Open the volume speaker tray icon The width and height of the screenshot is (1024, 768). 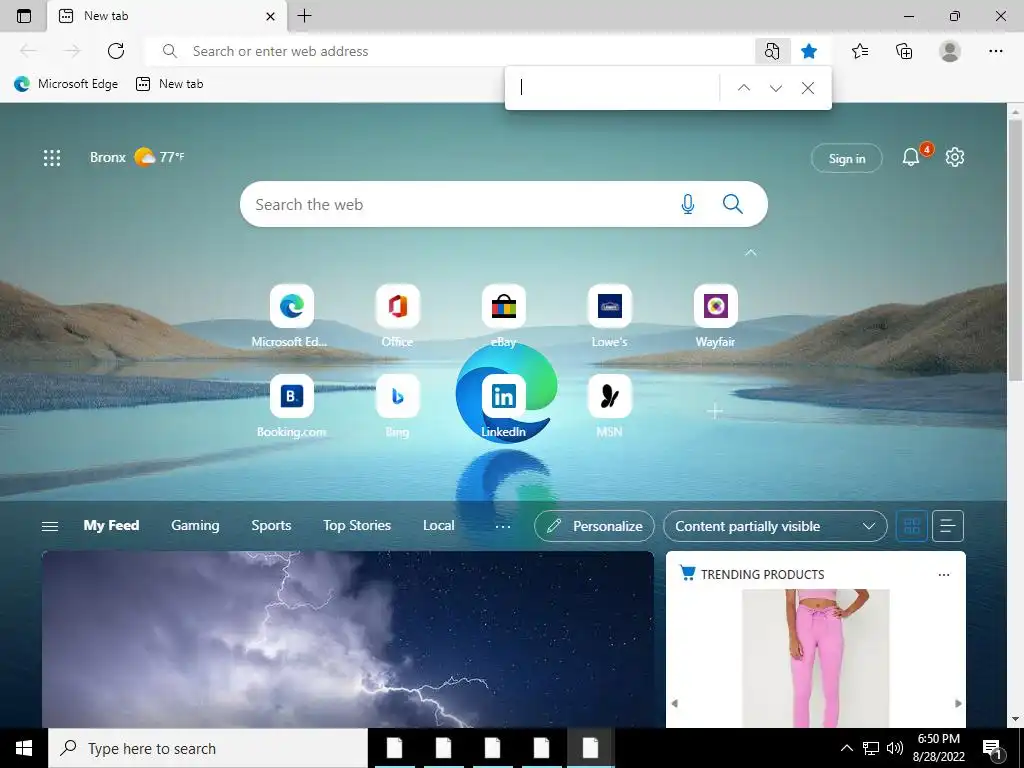(x=895, y=748)
